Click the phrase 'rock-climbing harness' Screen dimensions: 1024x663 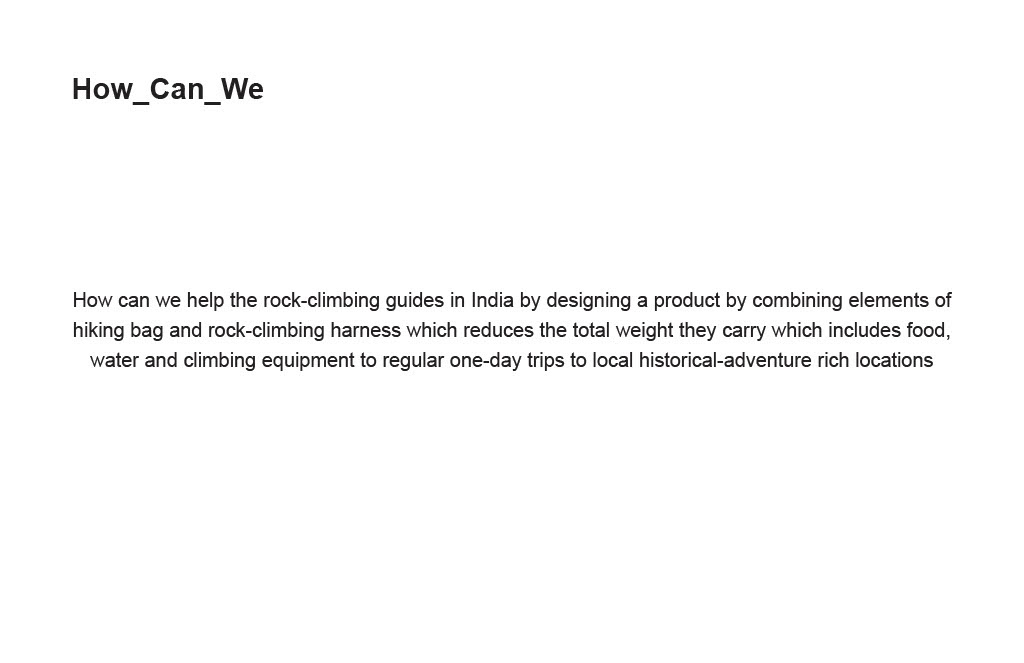(304, 330)
